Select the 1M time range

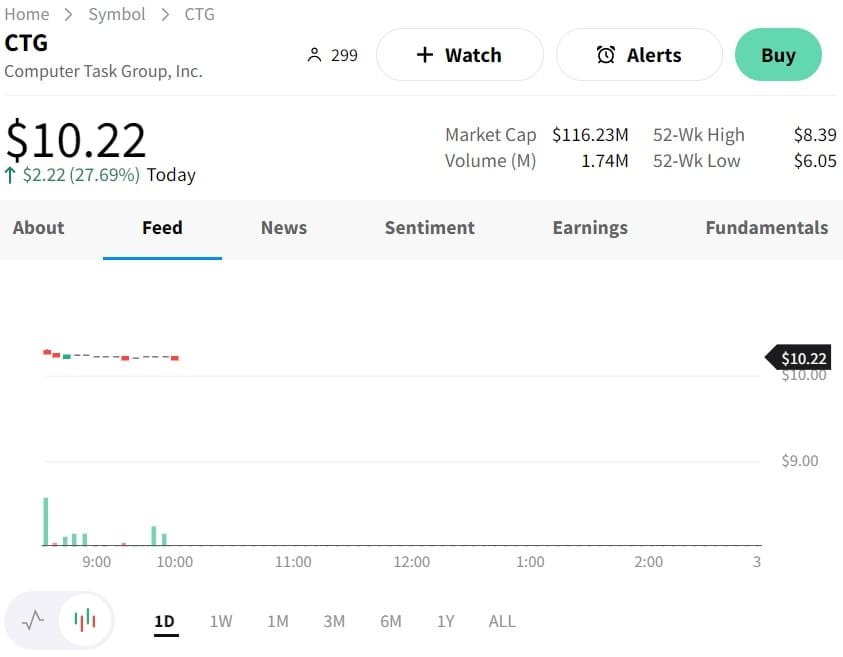coord(278,621)
